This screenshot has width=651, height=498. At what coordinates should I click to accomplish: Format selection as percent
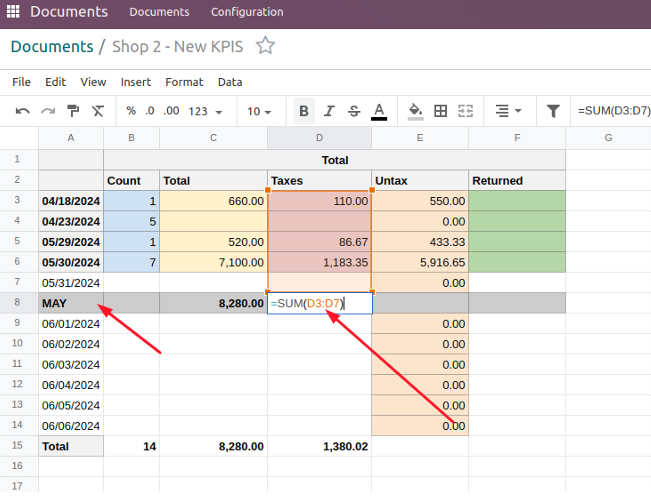(x=131, y=111)
